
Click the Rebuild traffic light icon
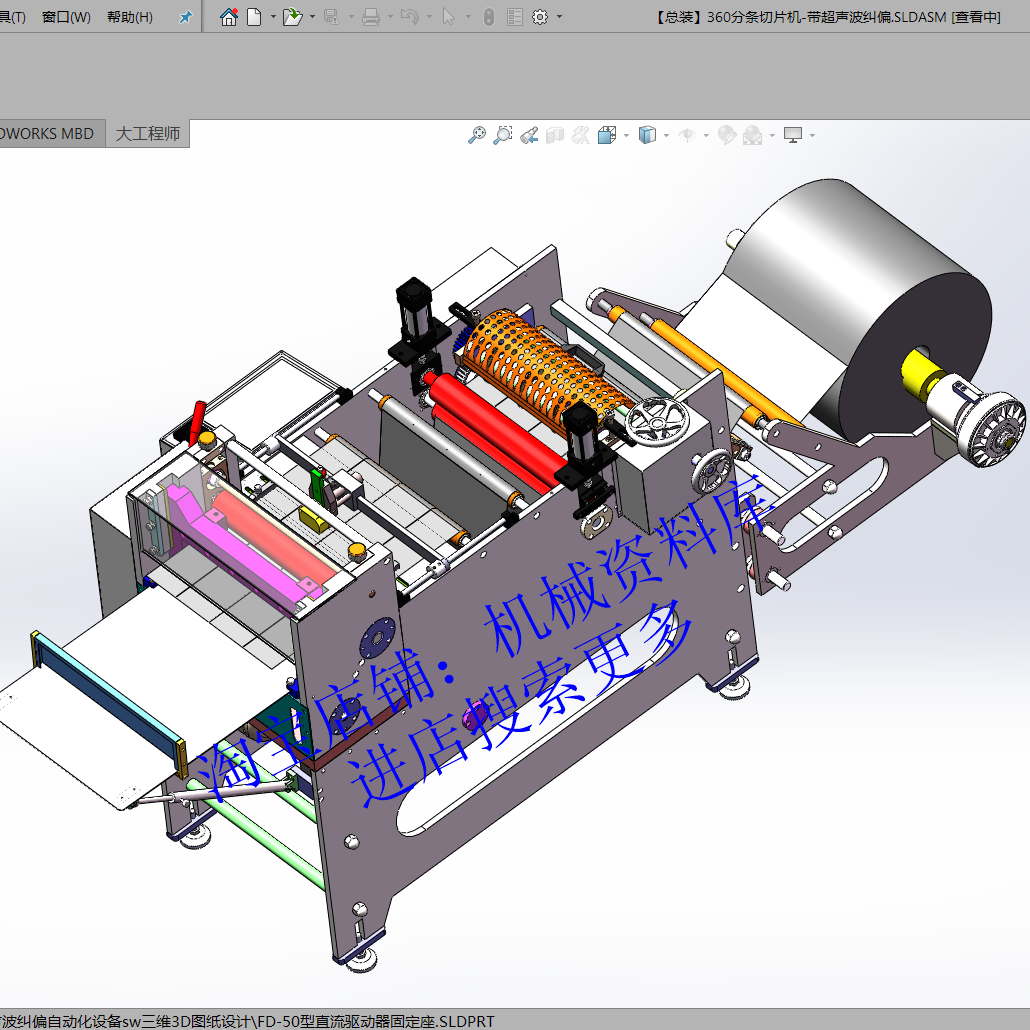pos(489,16)
